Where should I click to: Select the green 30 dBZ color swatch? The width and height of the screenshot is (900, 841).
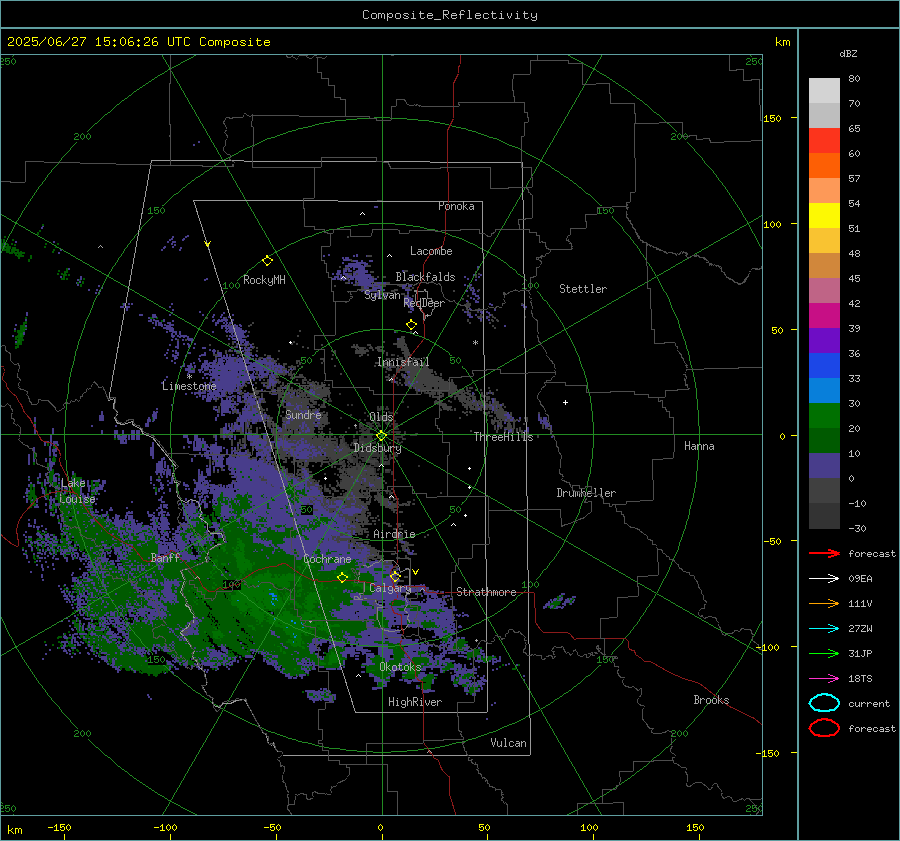[824, 415]
